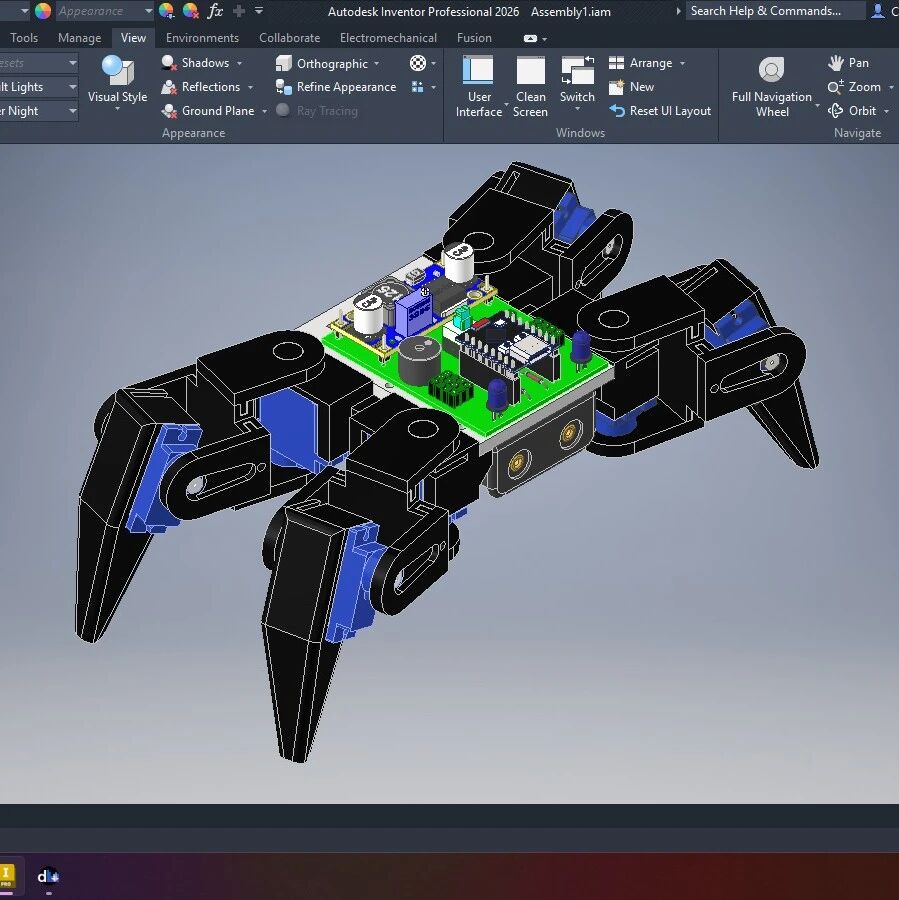
Task: Click the Arrange windows icon
Action: [x=616, y=63]
